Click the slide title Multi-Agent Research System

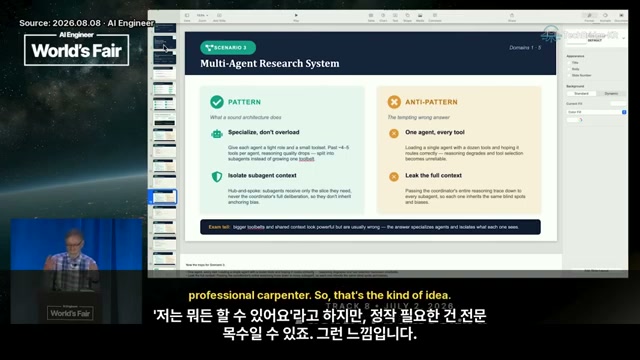coord(269,64)
